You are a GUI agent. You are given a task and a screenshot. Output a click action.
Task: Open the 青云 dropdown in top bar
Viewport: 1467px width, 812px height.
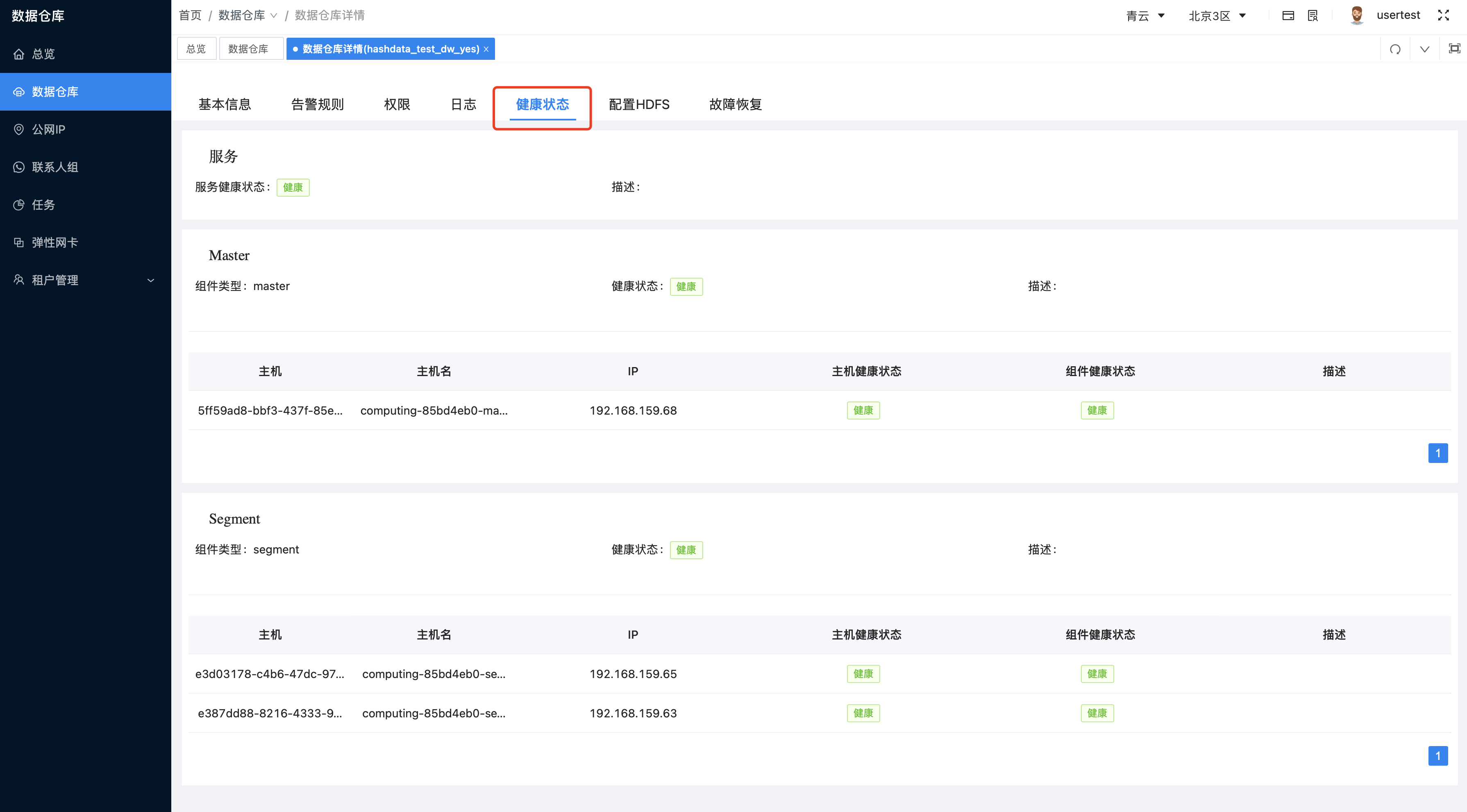[1146, 16]
